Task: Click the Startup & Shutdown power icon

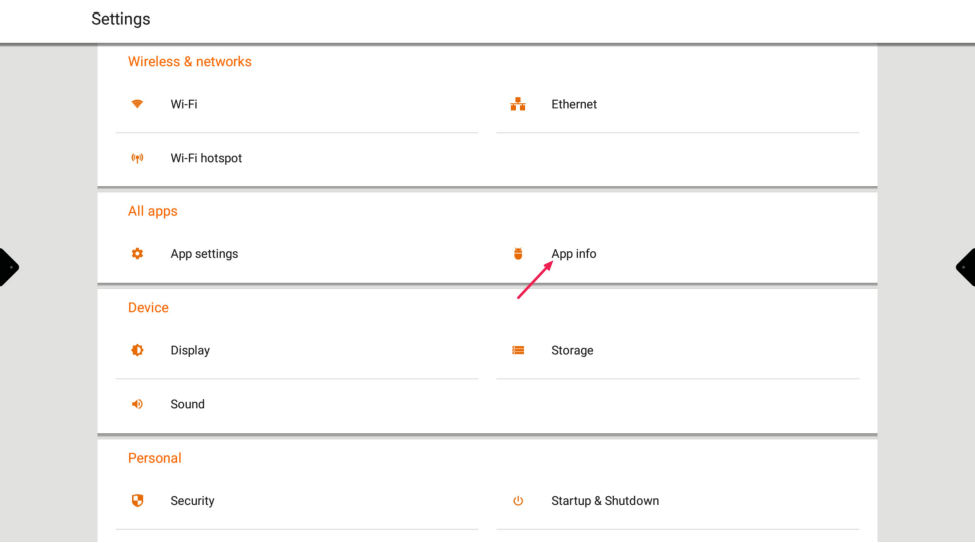Action: 518,501
